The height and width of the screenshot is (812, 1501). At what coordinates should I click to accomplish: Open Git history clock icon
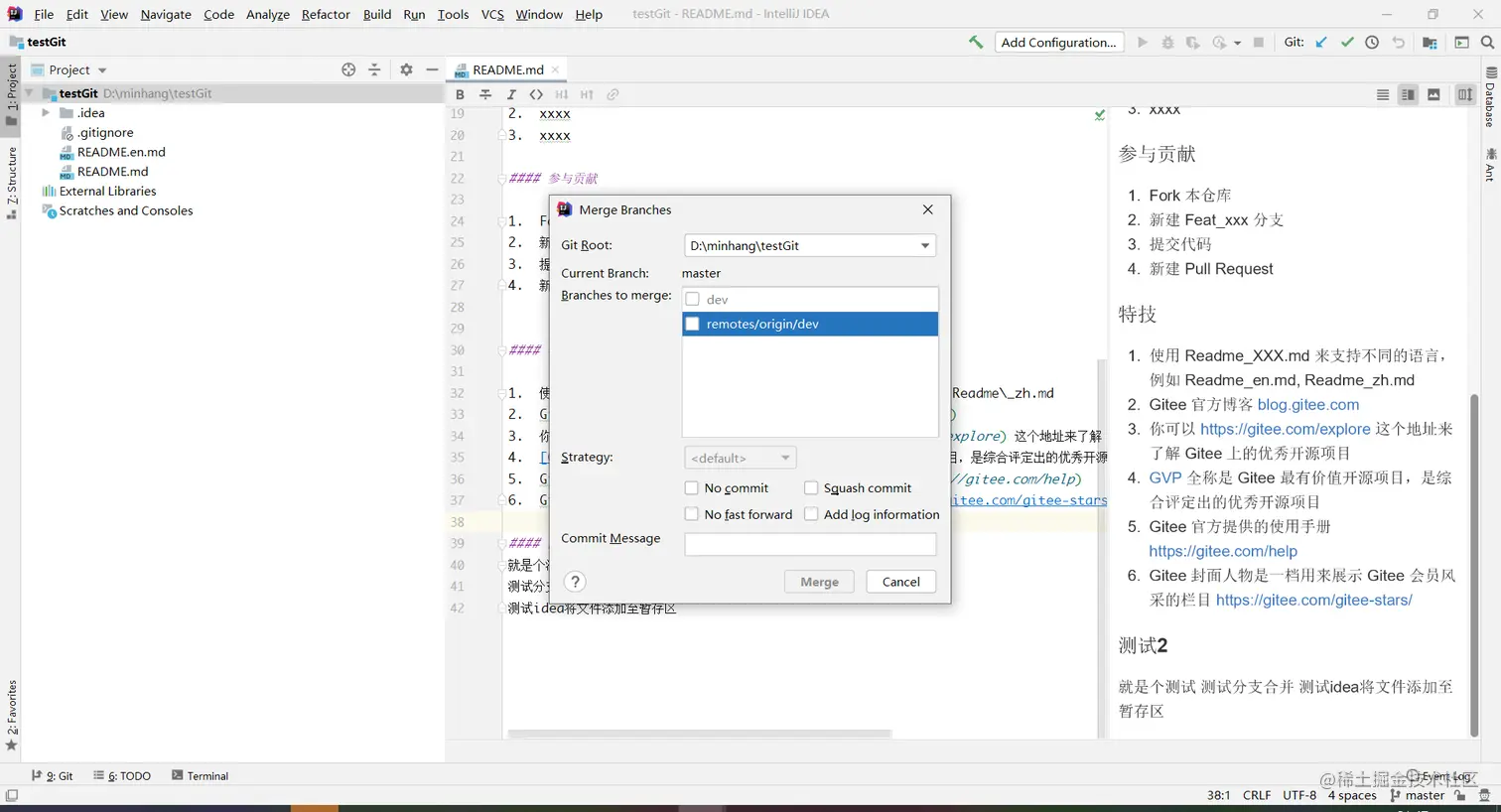tap(1372, 42)
